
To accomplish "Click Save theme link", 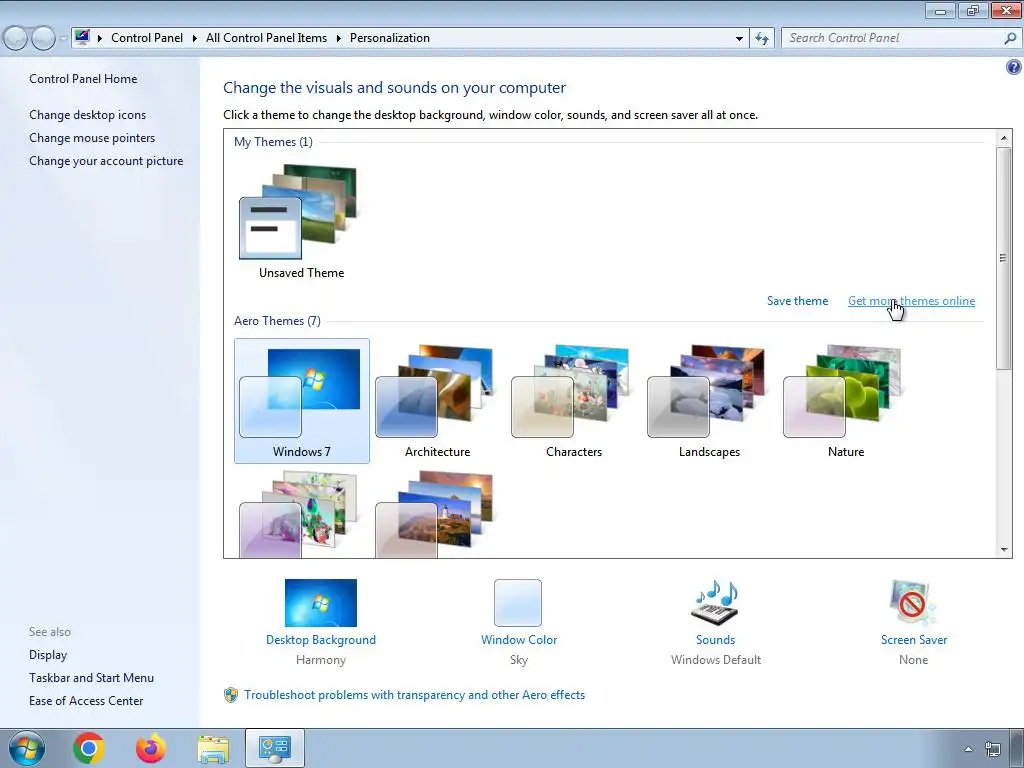I will 797,301.
